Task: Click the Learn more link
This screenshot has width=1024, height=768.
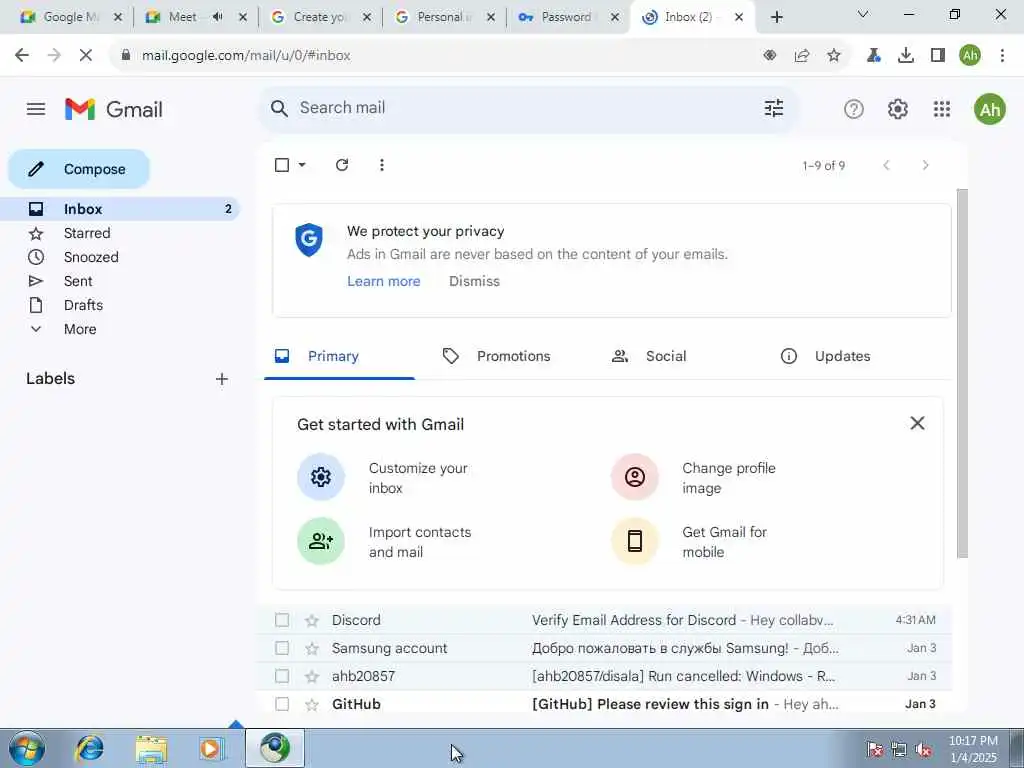Action: 383,281
